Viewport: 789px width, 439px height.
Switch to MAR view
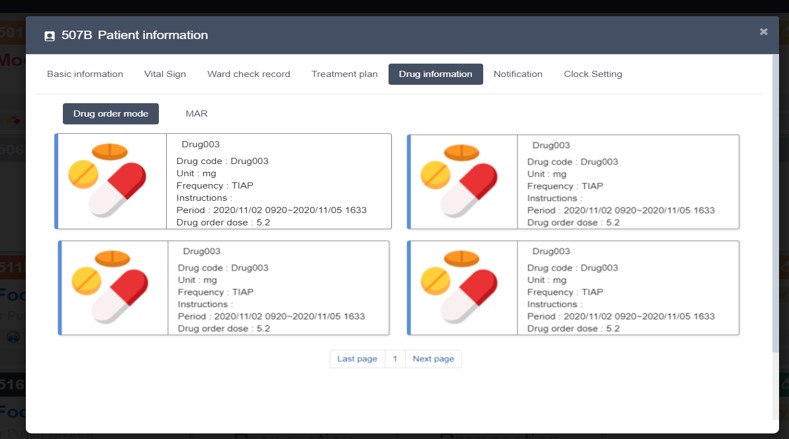point(196,114)
